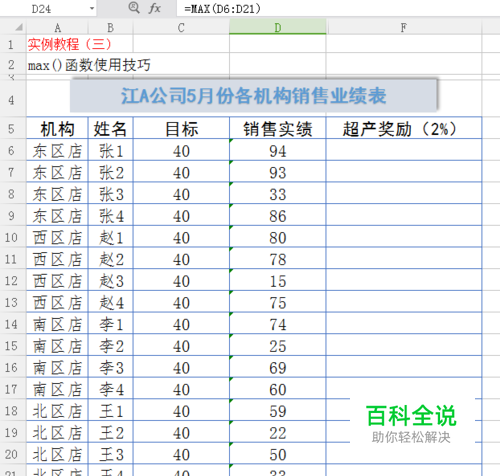This screenshot has height=476, width=500.
Task: Click the cell with value 80
Action: tap(278, 237)
